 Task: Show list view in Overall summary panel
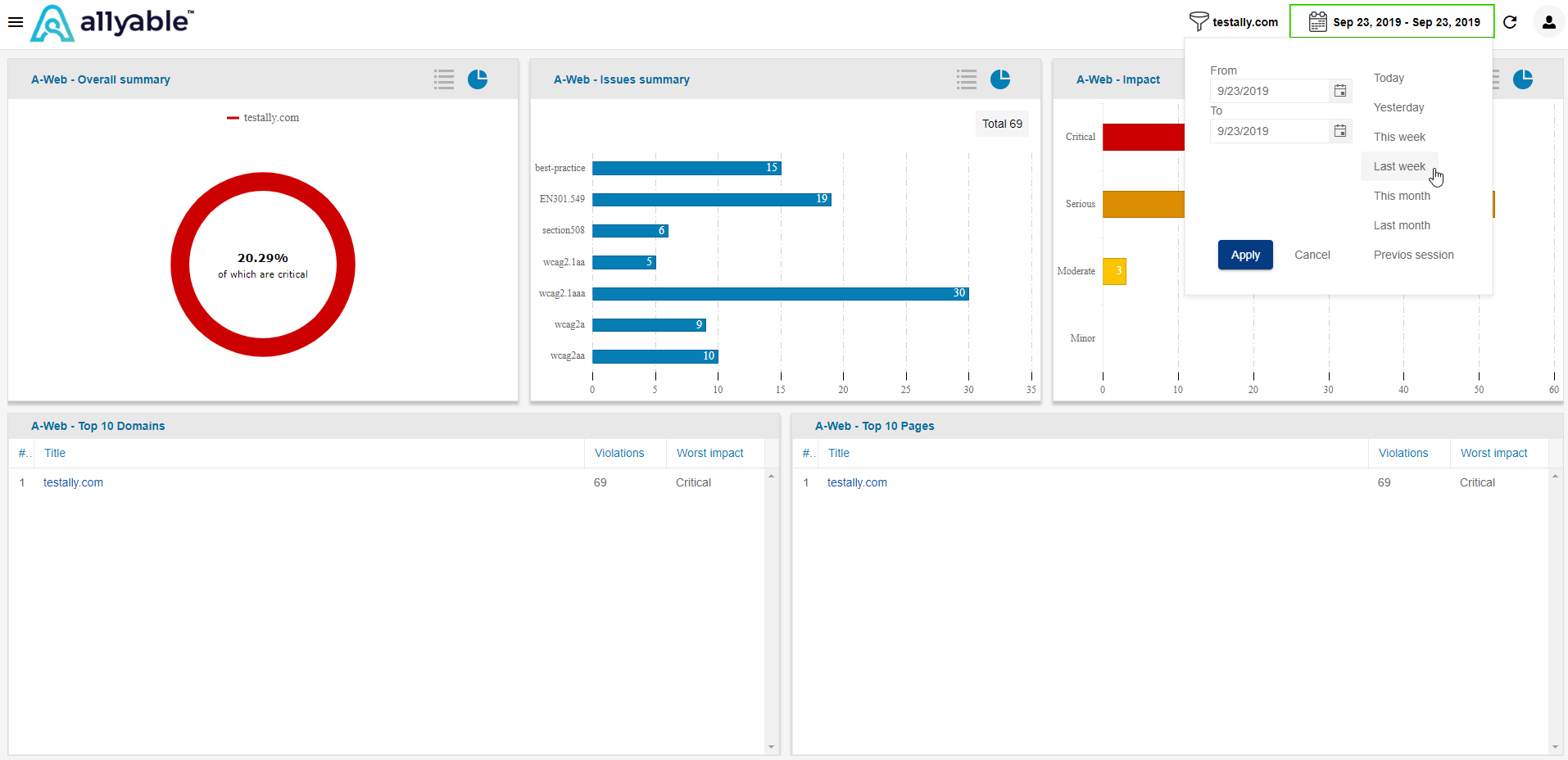point(444,79)
